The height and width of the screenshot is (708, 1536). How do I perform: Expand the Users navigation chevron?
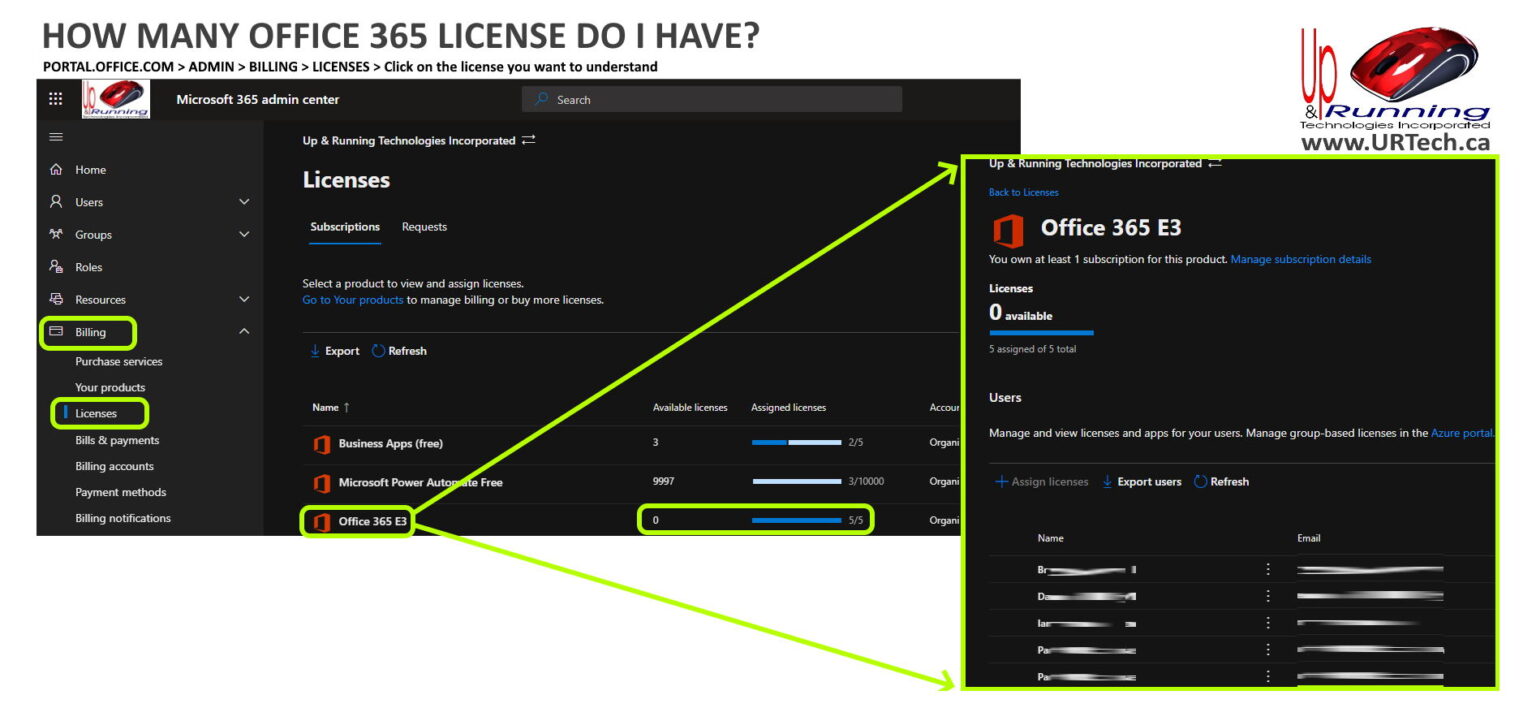(x=243, y=202)
